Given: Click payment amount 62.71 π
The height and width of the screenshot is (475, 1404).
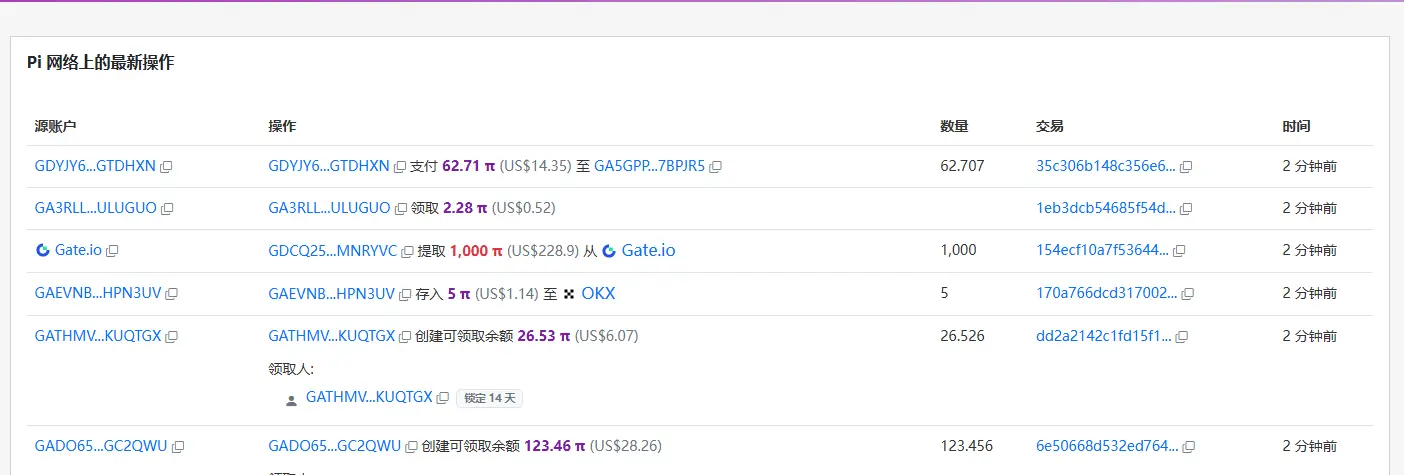Looking at the screenshot, I should pyautogui.click(x=469, y=166).
